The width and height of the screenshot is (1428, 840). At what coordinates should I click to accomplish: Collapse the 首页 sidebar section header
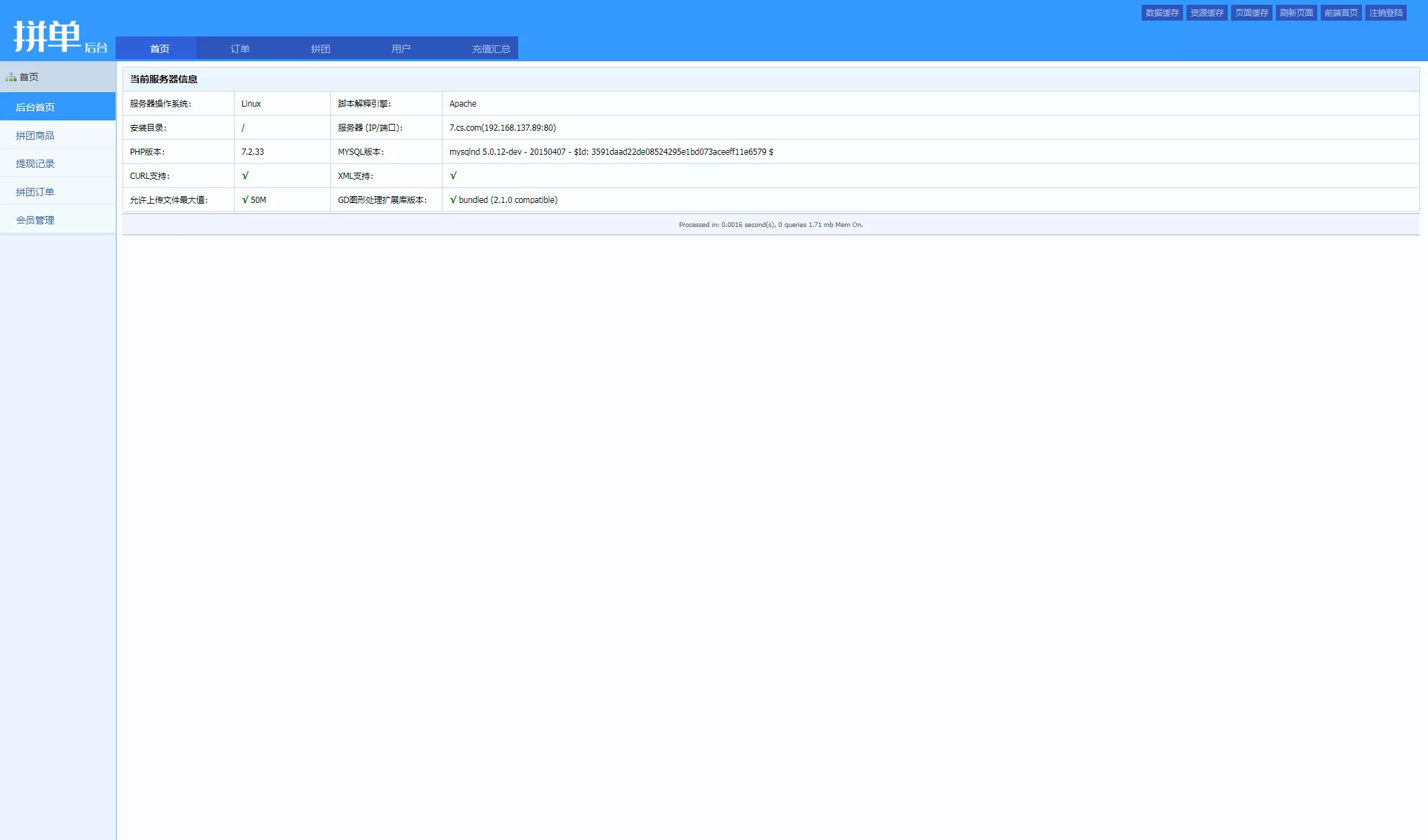tap(58, 77)
